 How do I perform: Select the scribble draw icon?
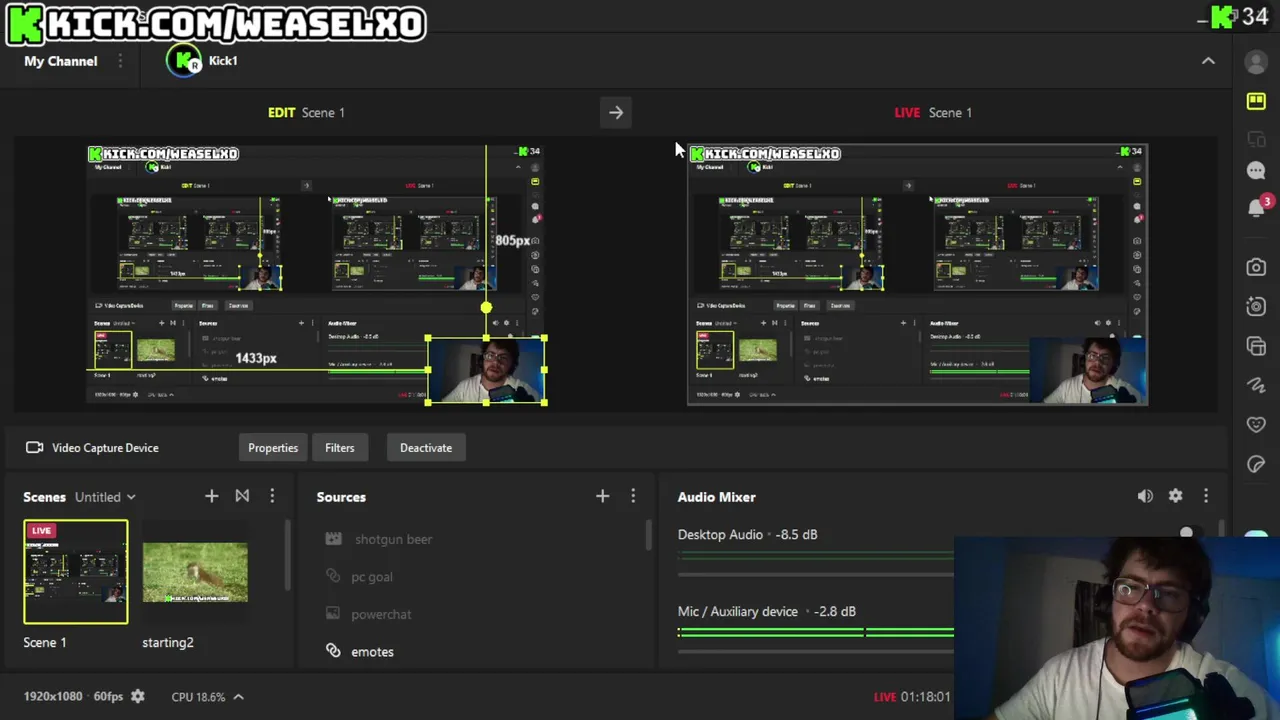coord(1256,385)
